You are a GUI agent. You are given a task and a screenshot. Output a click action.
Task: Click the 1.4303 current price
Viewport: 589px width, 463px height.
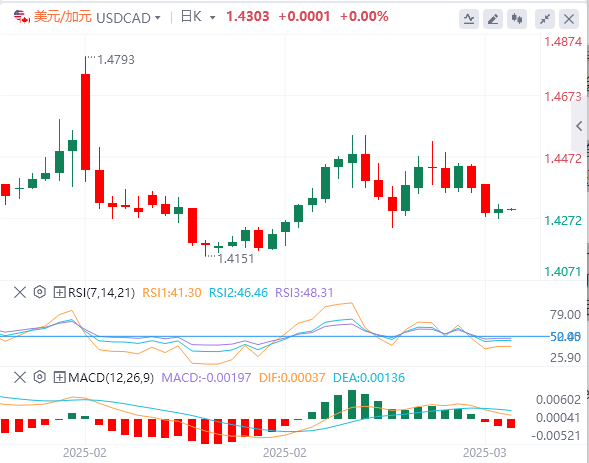tap(248, 17)
